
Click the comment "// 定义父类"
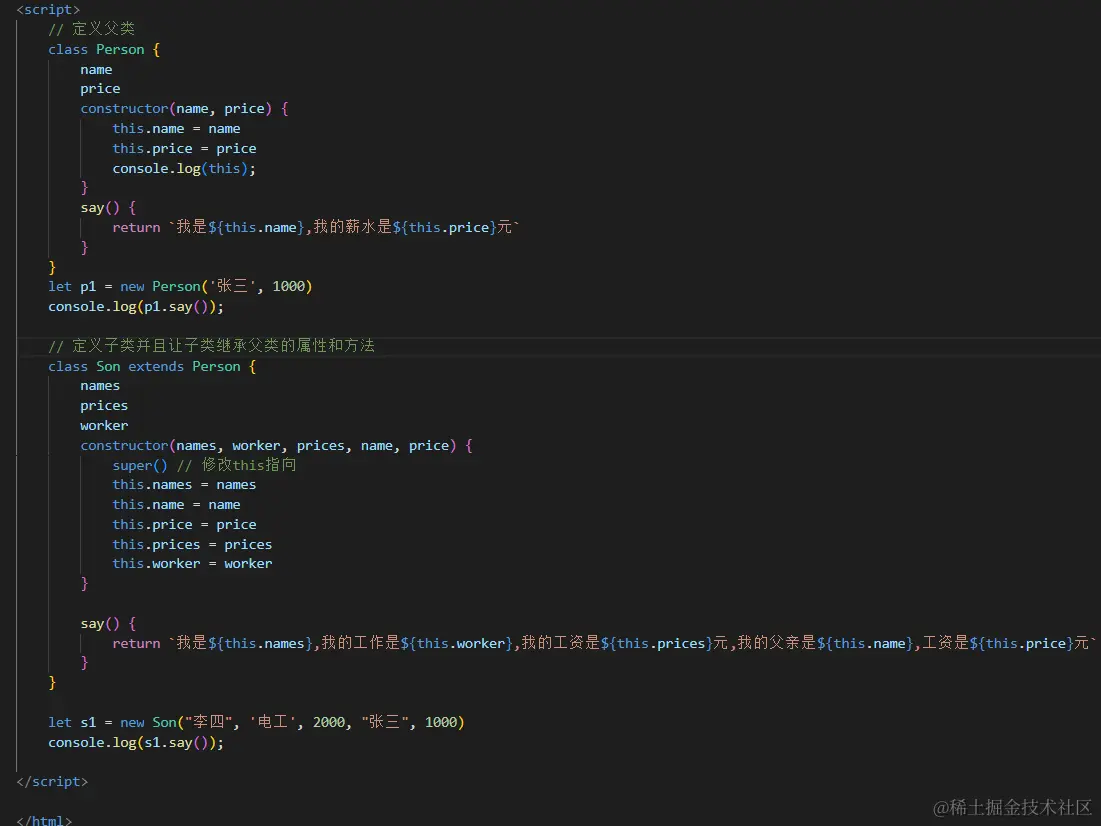(91, 29)
